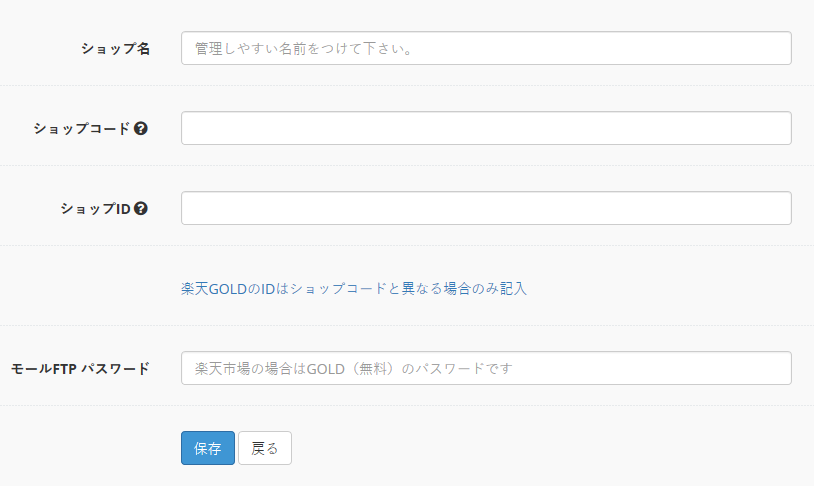Viewport: 814px width, 486px height.
Task: Save the shop settings with 保存
Action: click(x=208, y=448)
